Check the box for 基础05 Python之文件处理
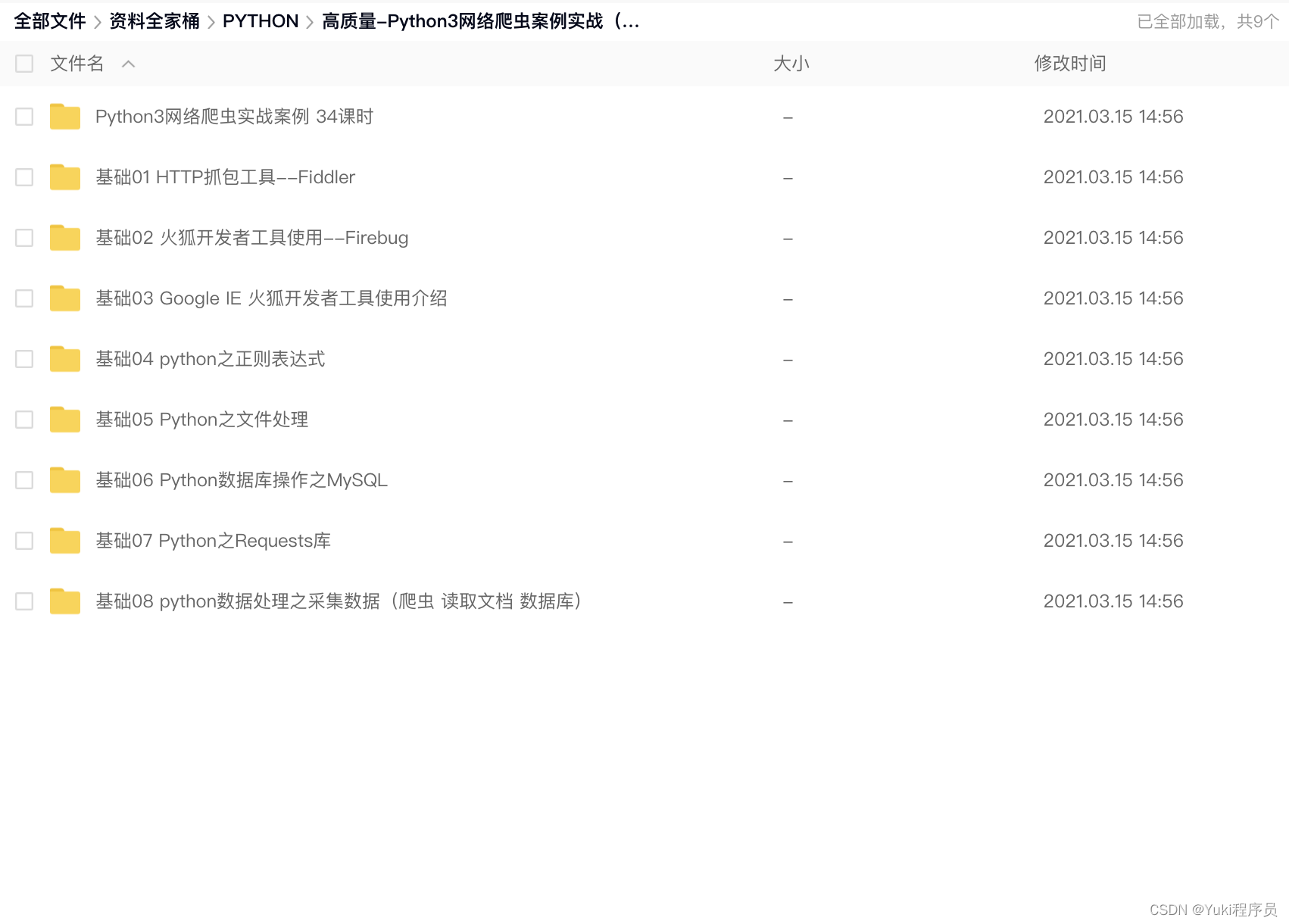 coord(24,420)
